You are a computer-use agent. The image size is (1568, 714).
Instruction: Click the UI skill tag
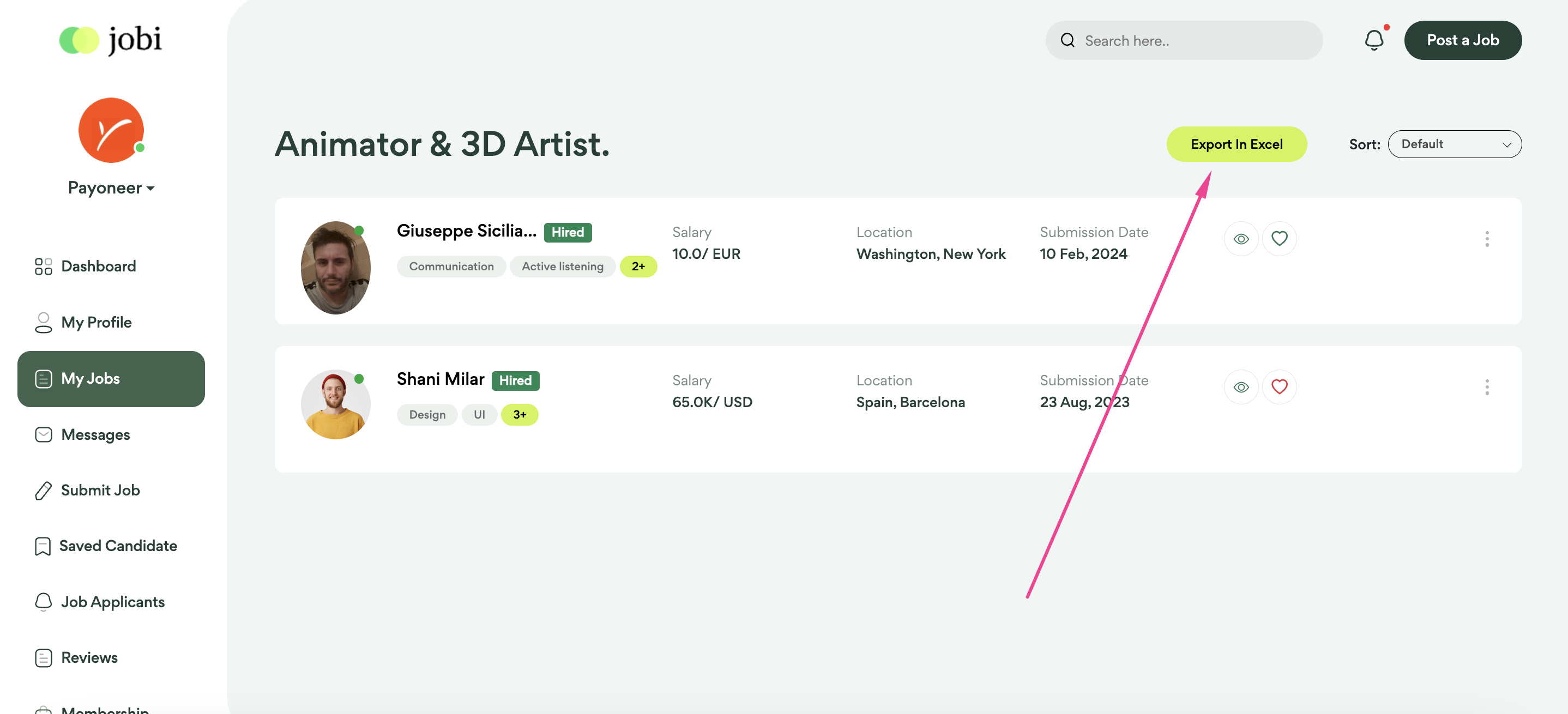tap(479, 415)
